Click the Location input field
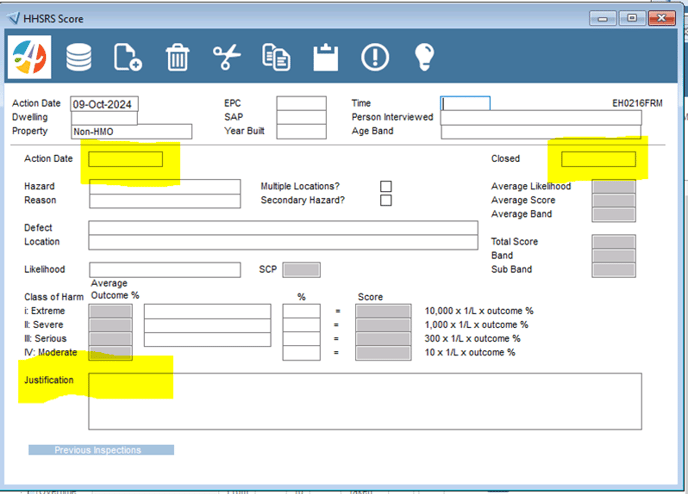 click(x=283, y=243)
